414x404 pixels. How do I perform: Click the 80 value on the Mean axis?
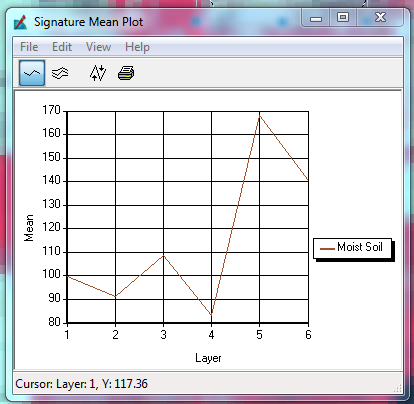(x=55, y=322)
